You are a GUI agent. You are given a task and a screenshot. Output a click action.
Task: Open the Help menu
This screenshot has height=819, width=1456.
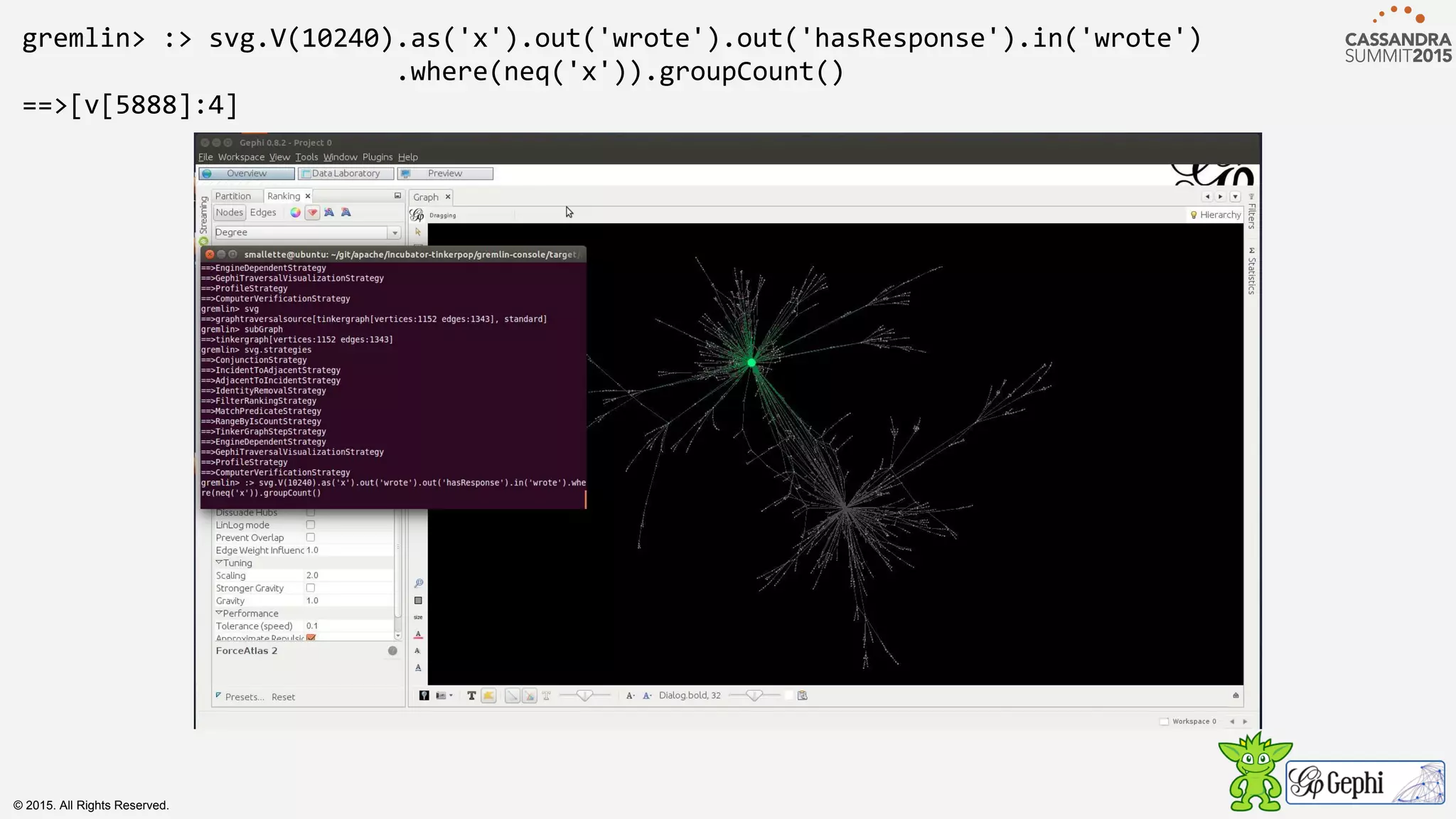tap(408, 157)
